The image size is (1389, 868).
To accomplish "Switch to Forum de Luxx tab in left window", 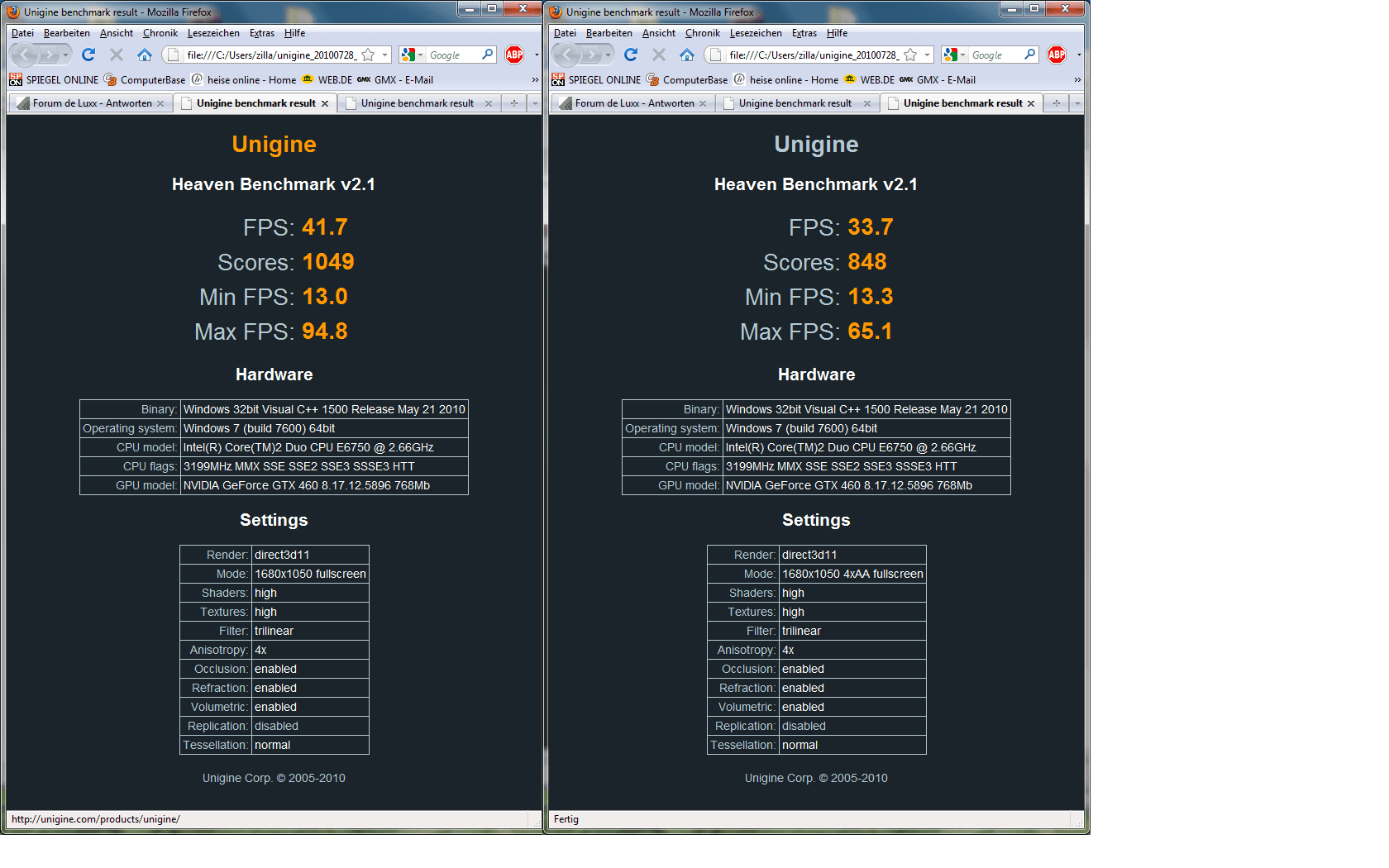I will 91,103.
